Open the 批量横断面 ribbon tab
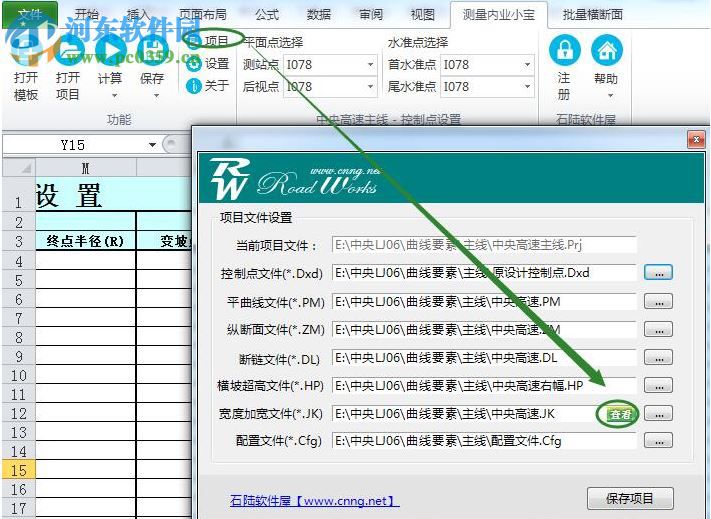This screenshot has width=711, height=519. (593, 15)
